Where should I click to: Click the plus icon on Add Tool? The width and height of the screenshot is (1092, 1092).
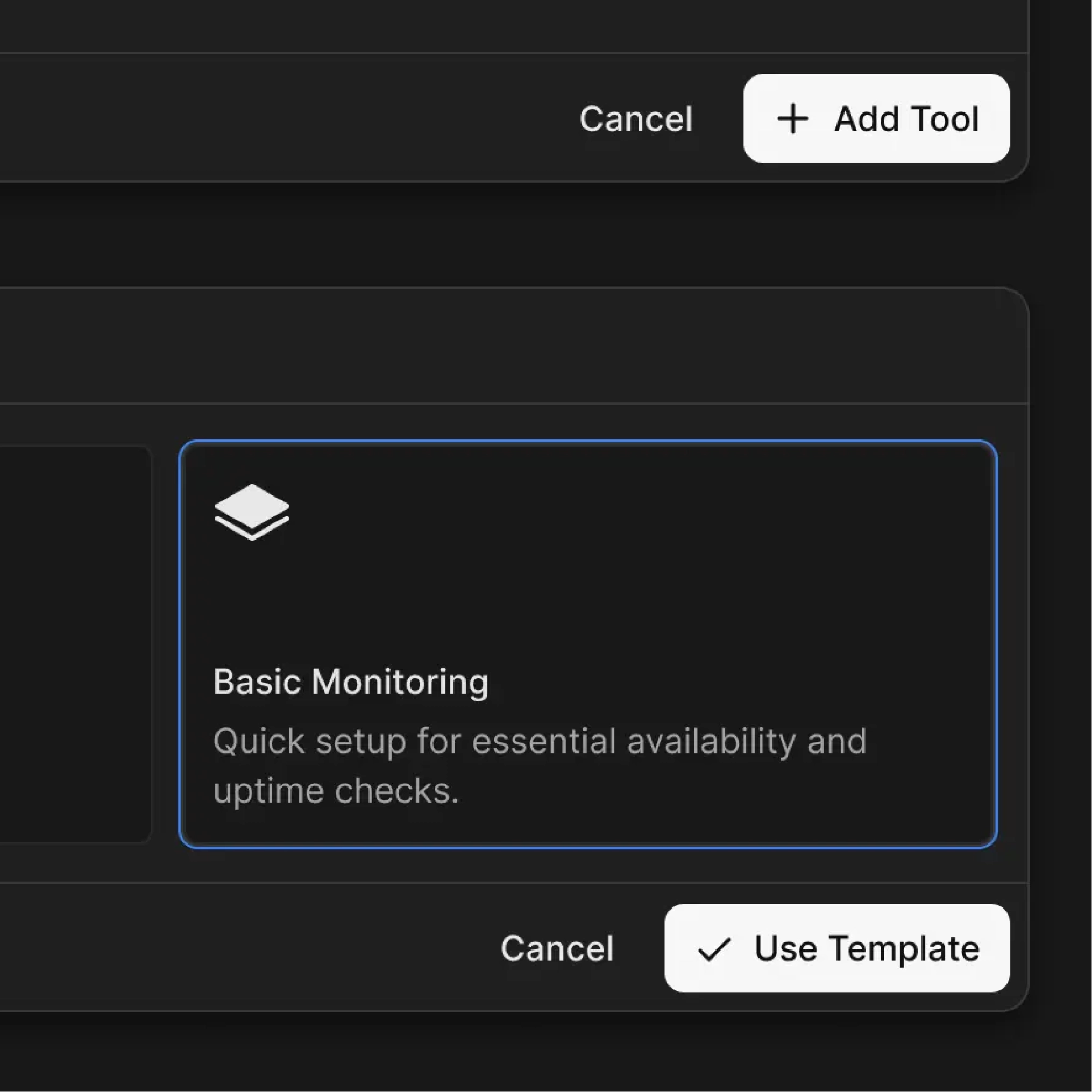(792, 119)
